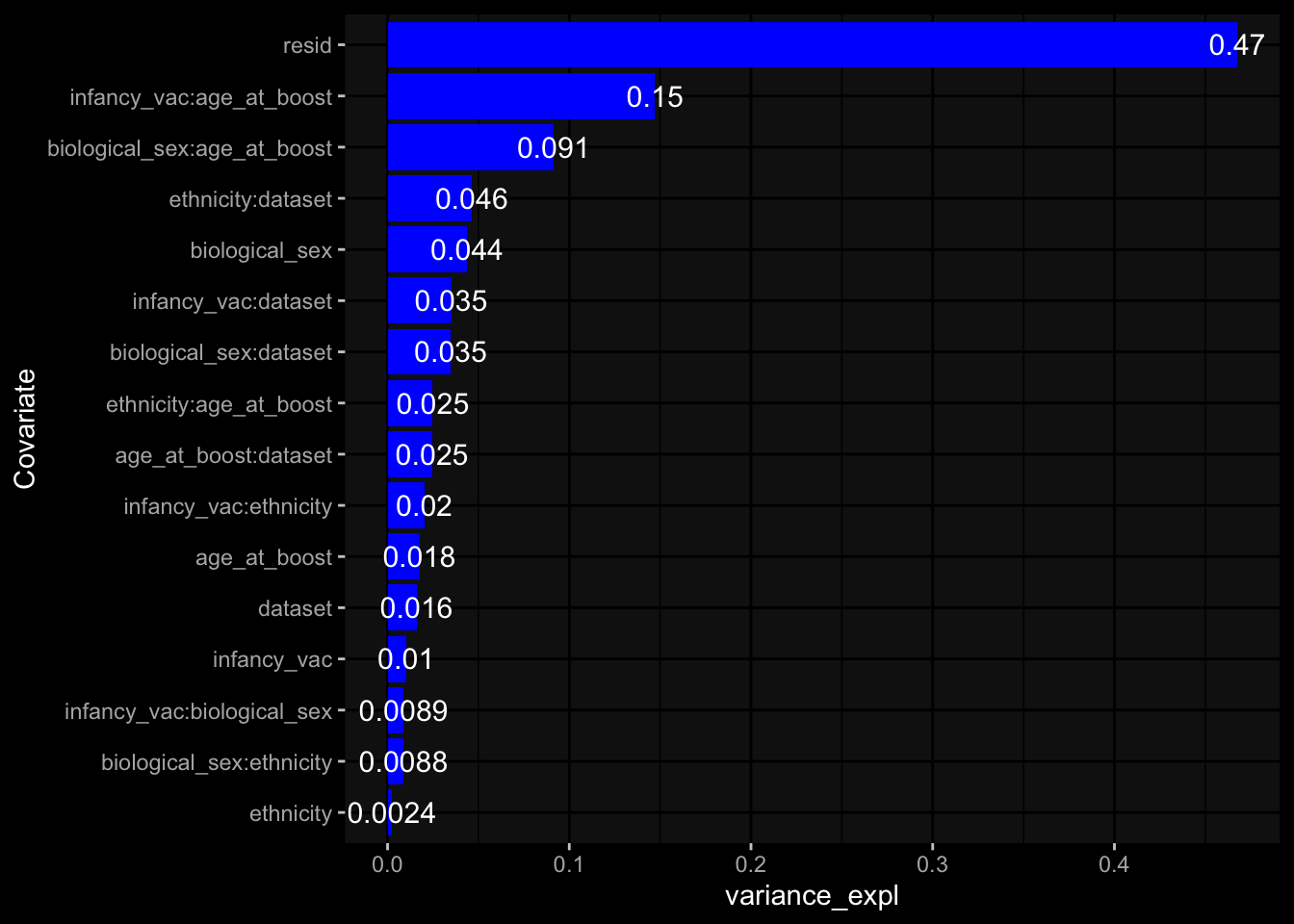Click the 0.0088 bar value label
1294x924 pixels.
(403, 762)
